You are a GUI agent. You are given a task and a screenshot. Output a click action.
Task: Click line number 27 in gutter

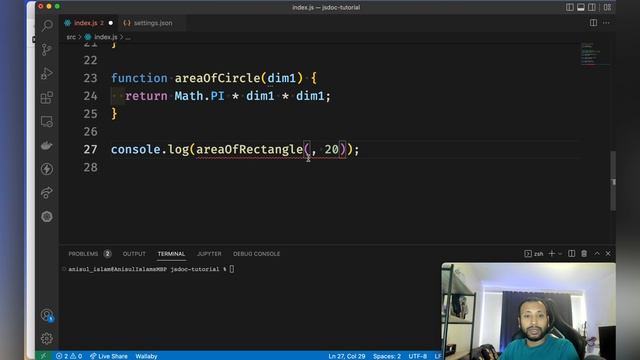90,149
